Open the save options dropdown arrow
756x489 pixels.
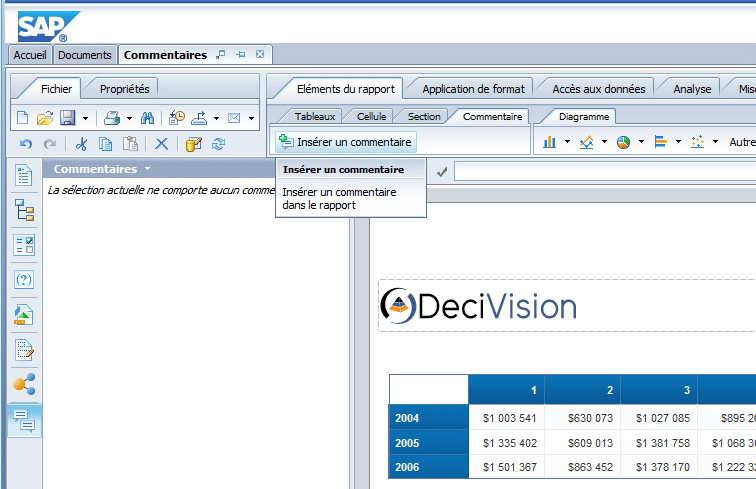coord(85,118)
